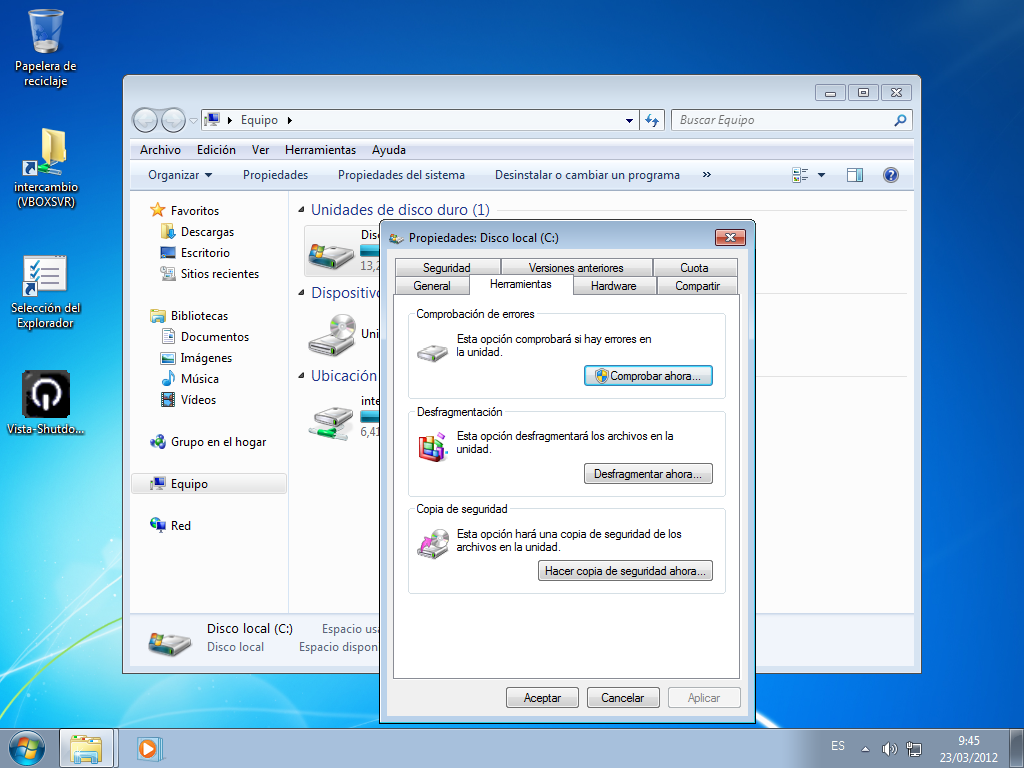Switch to the Hardware tab
Image resolution: width=1024 pixels, height=768 pixels.
613,286
